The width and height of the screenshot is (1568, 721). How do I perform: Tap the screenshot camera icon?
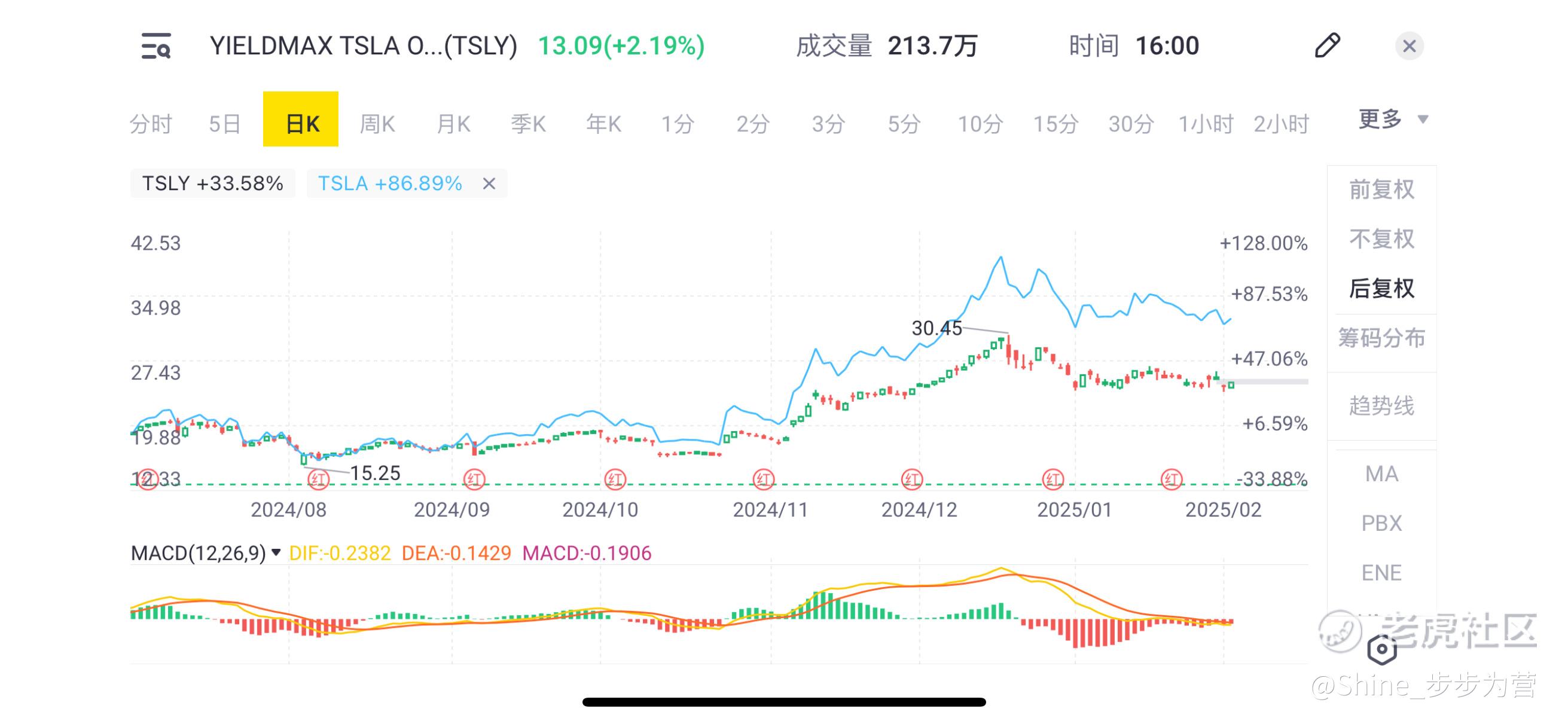pos(1382,649)
